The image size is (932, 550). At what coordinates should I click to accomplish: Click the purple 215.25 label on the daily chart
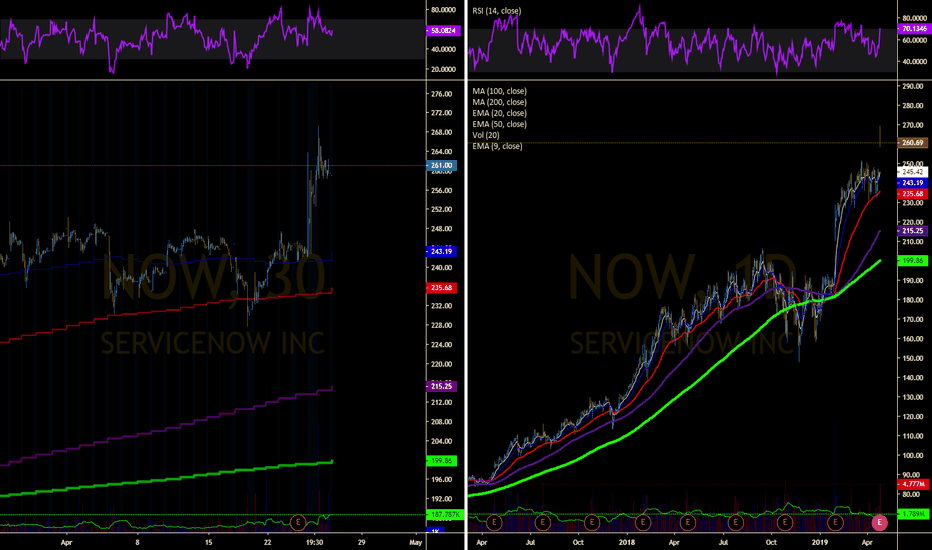(912, 231)
